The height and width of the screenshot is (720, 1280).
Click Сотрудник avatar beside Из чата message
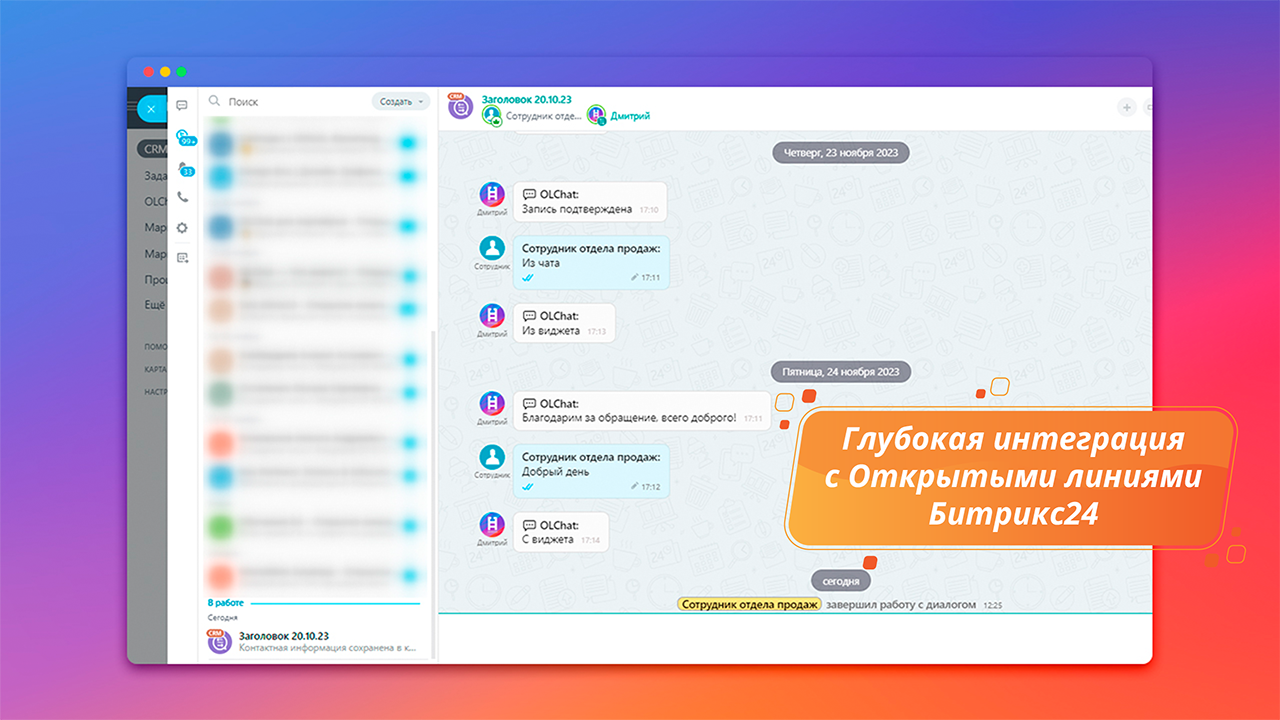[491, 249]
